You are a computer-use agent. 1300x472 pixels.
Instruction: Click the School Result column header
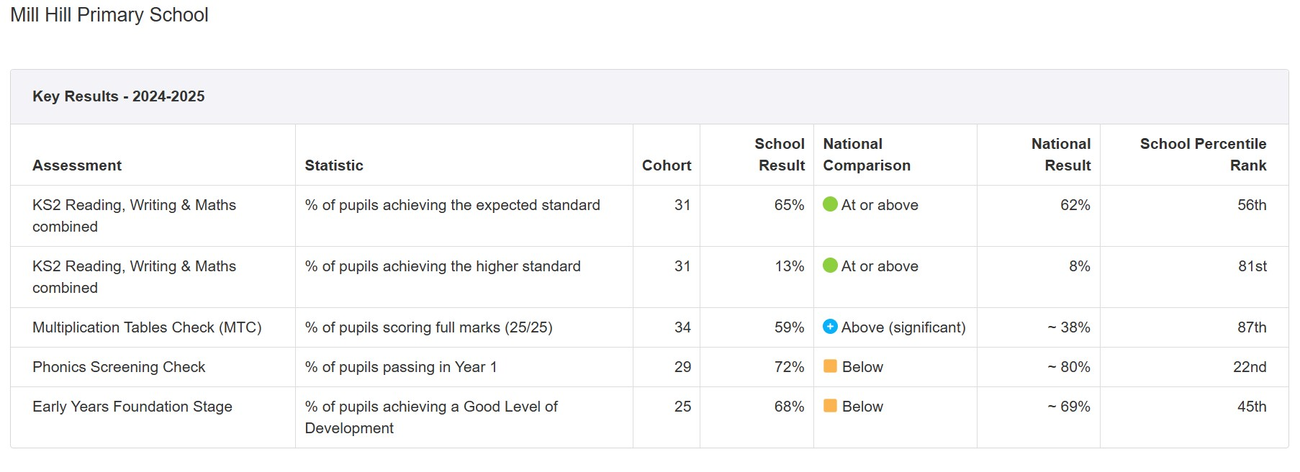point(781,155)
